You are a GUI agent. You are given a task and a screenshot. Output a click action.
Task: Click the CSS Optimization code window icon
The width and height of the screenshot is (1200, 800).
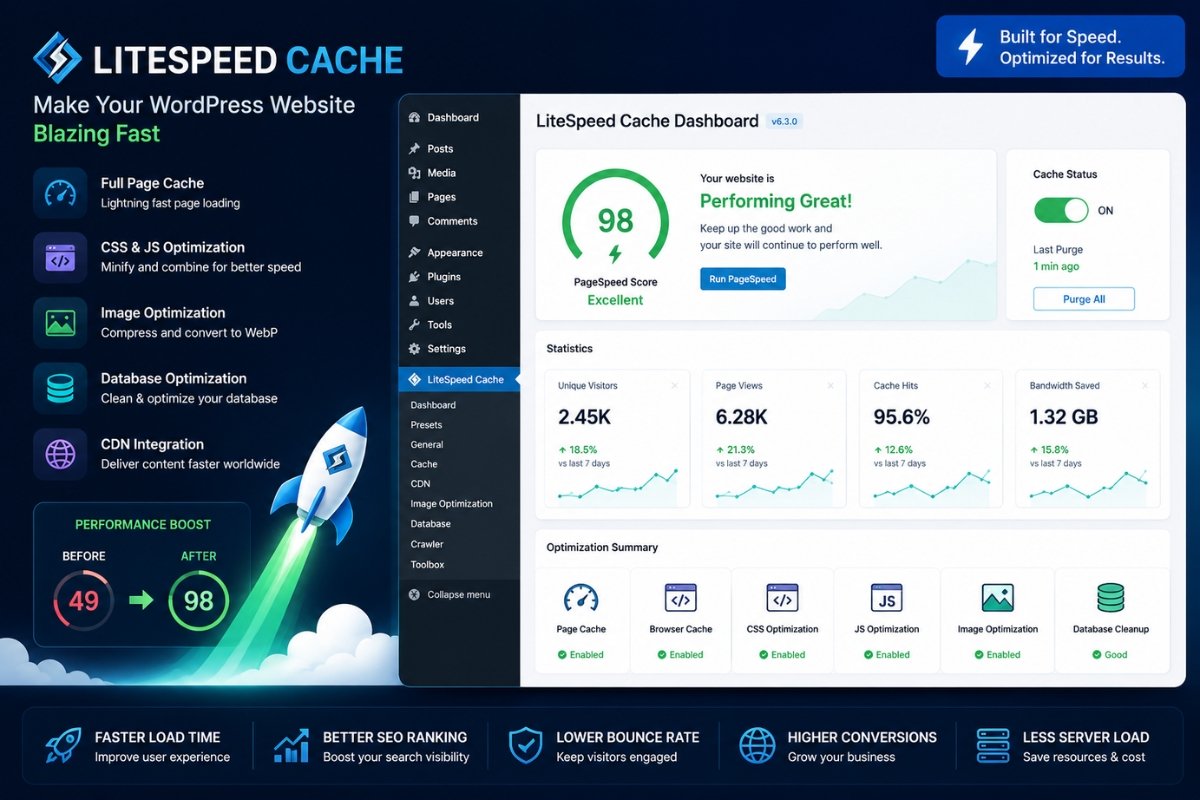click(x=783, y=597)
